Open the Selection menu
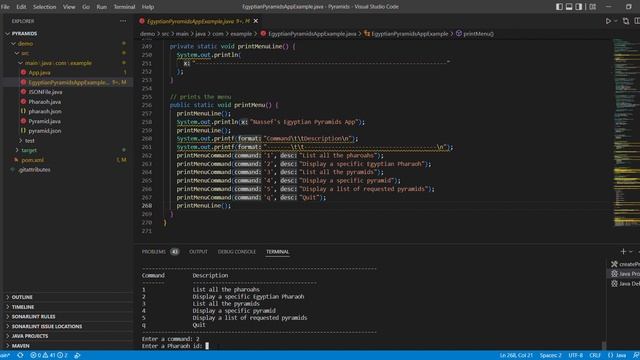 pyautogui.click(x=44, y=7)
